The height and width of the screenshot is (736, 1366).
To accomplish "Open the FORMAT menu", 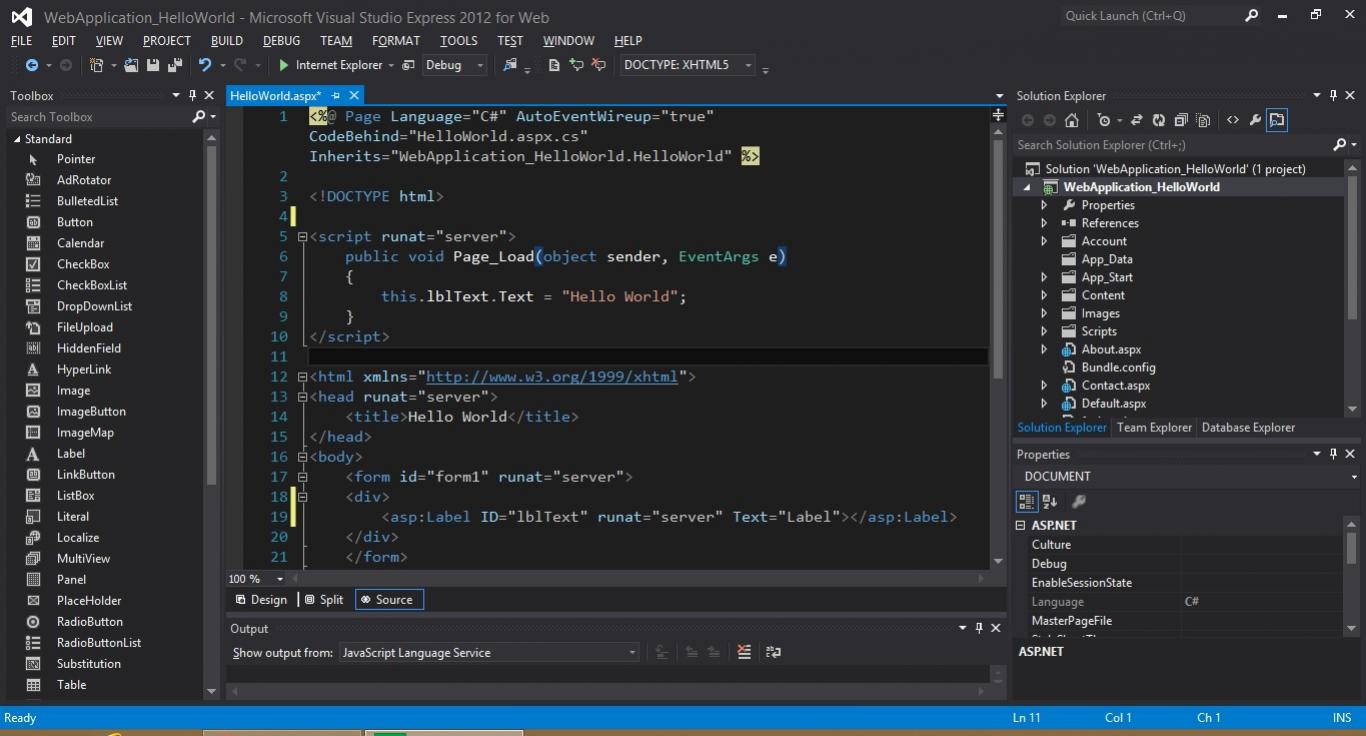I will (396, 41).
